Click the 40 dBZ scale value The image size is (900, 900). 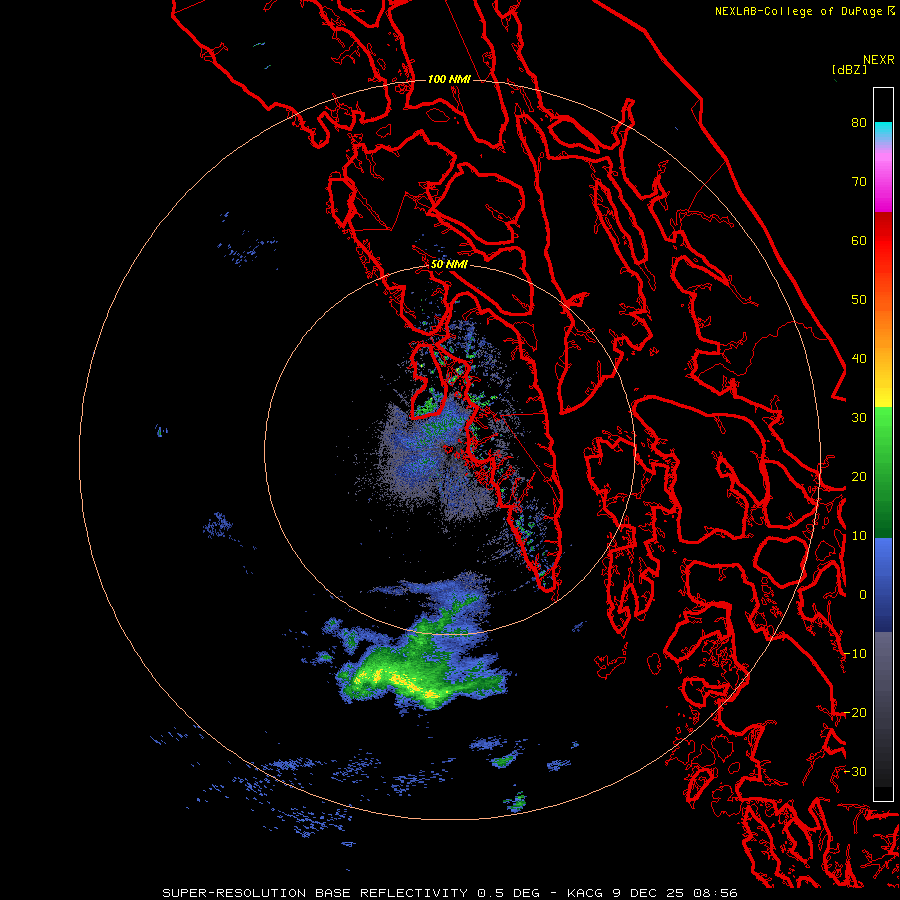point(859,359)
